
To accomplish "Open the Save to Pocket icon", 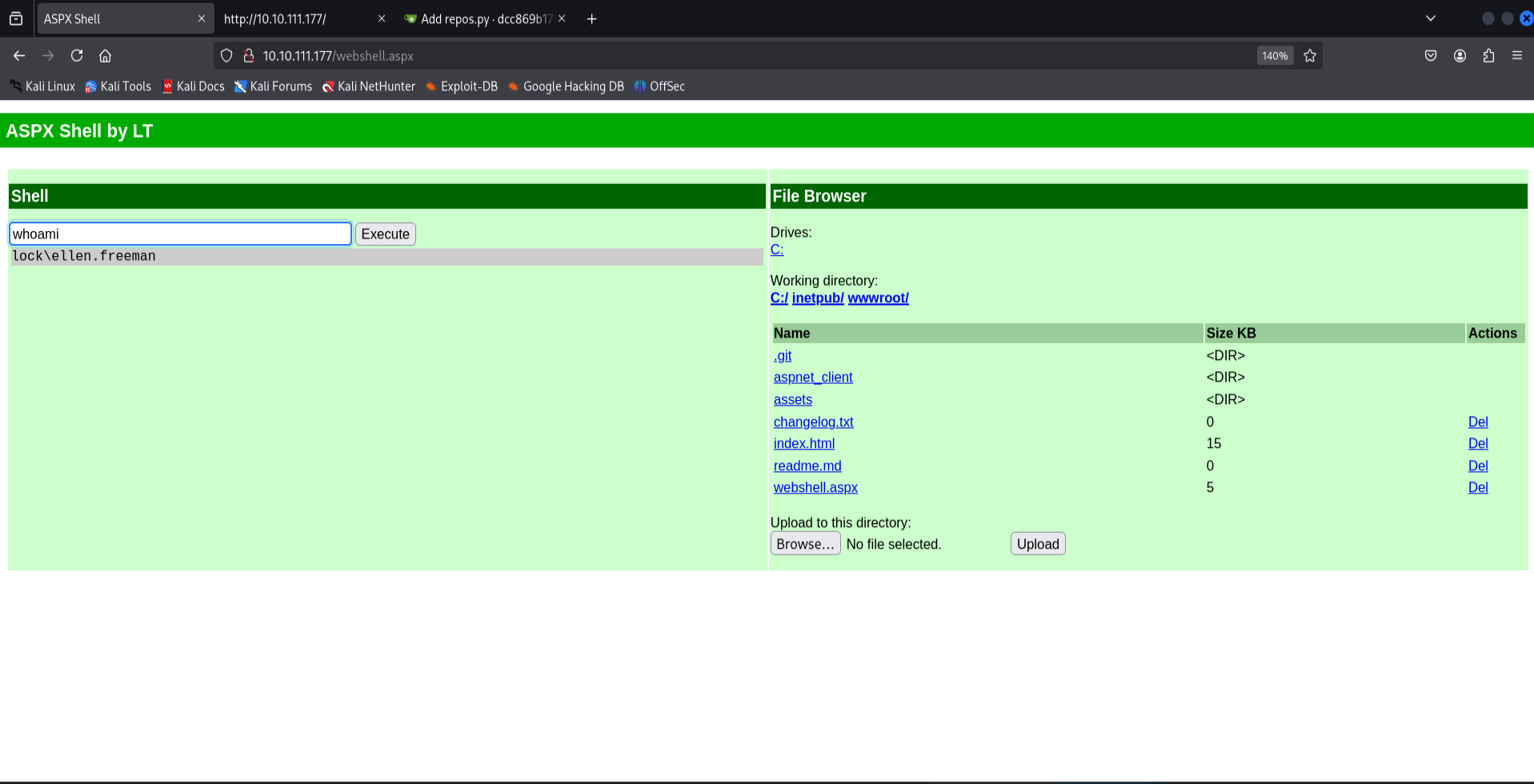I will [1431, 56].
